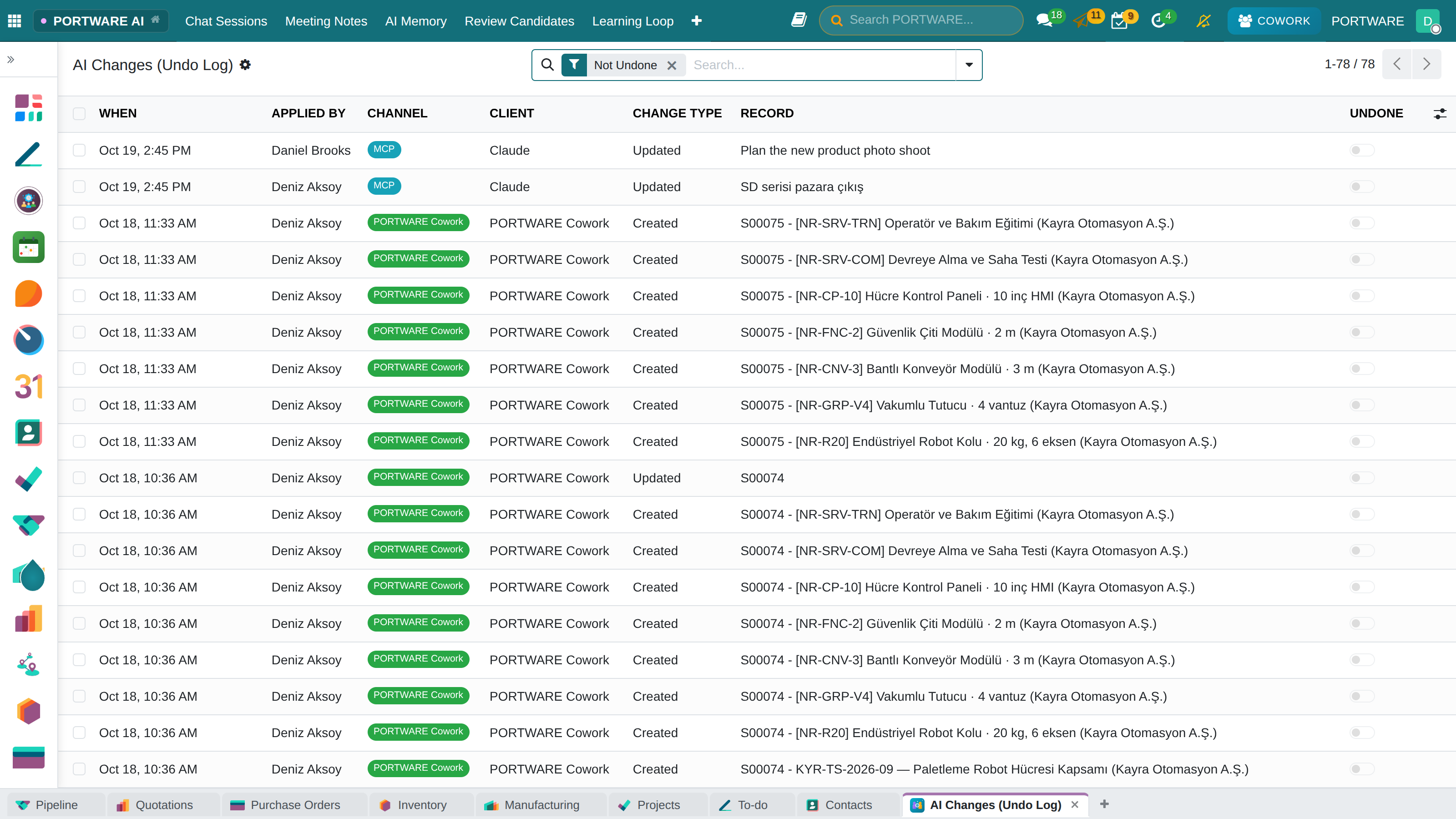The height and width of the screenshot is (819, 1456).
Task: Remove the Not Undone filter
Action: click(672, 66)
